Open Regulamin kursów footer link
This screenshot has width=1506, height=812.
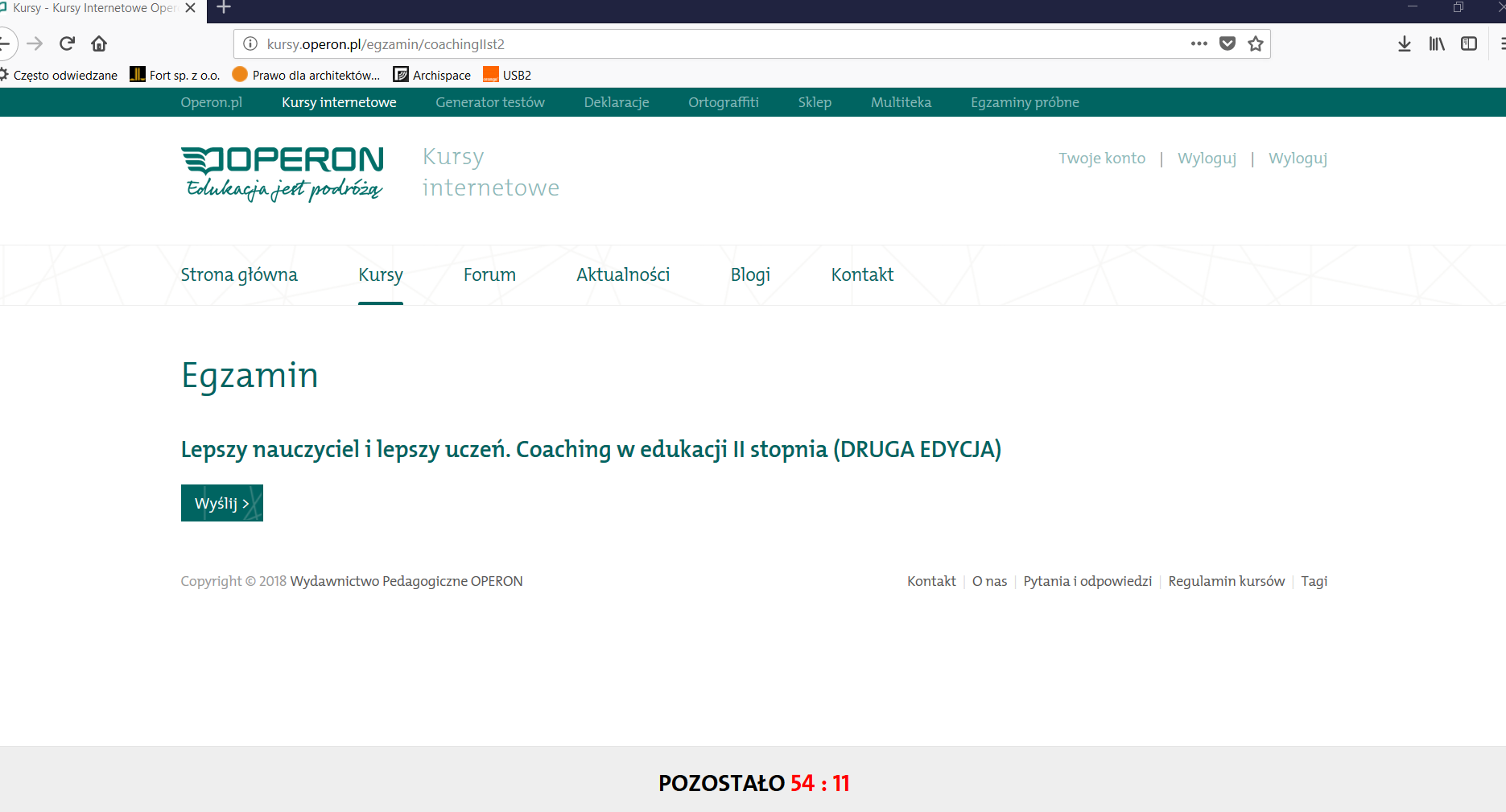1227,581
